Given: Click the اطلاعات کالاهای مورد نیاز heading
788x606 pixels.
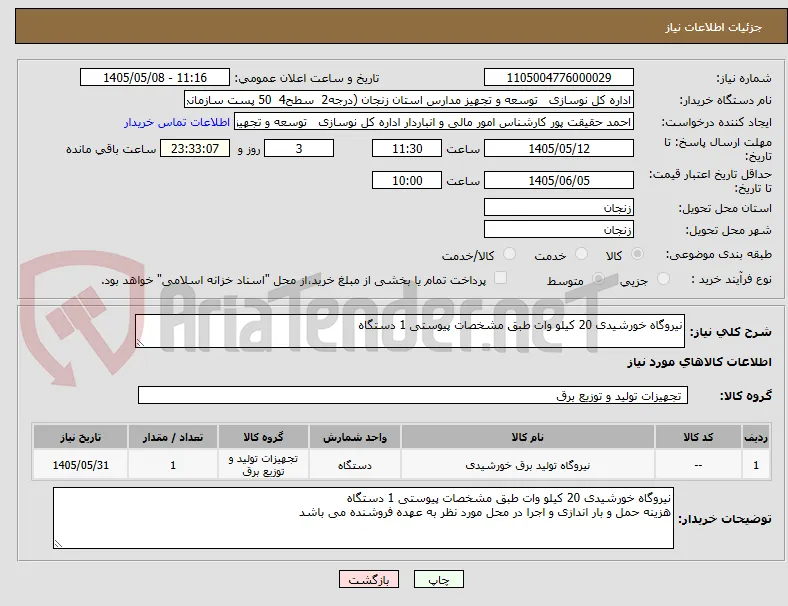Looking at the screenshot, I should tap(699, 362).
